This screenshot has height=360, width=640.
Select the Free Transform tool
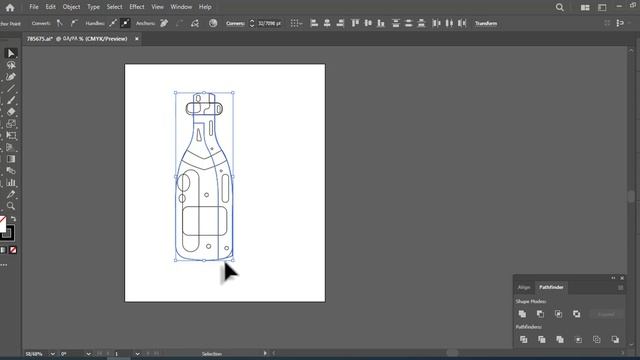11,136
